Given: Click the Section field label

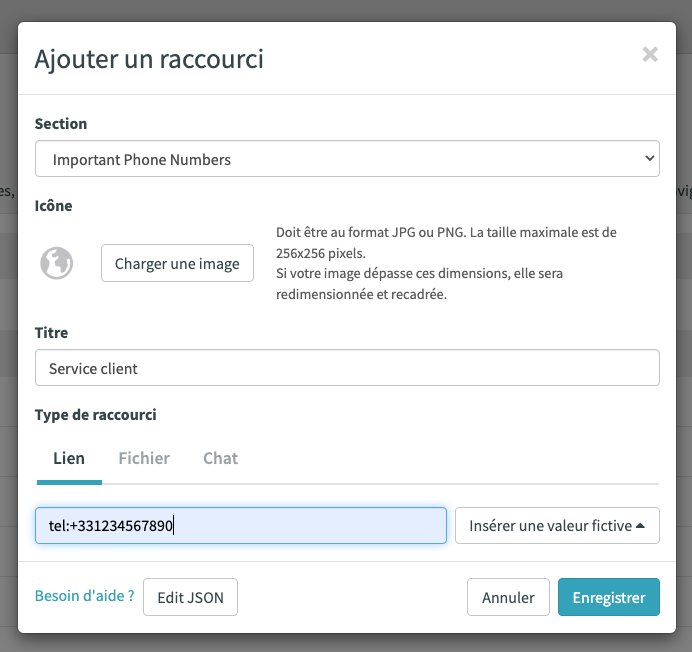Looking at the screenshot, I should pos(61,124).
